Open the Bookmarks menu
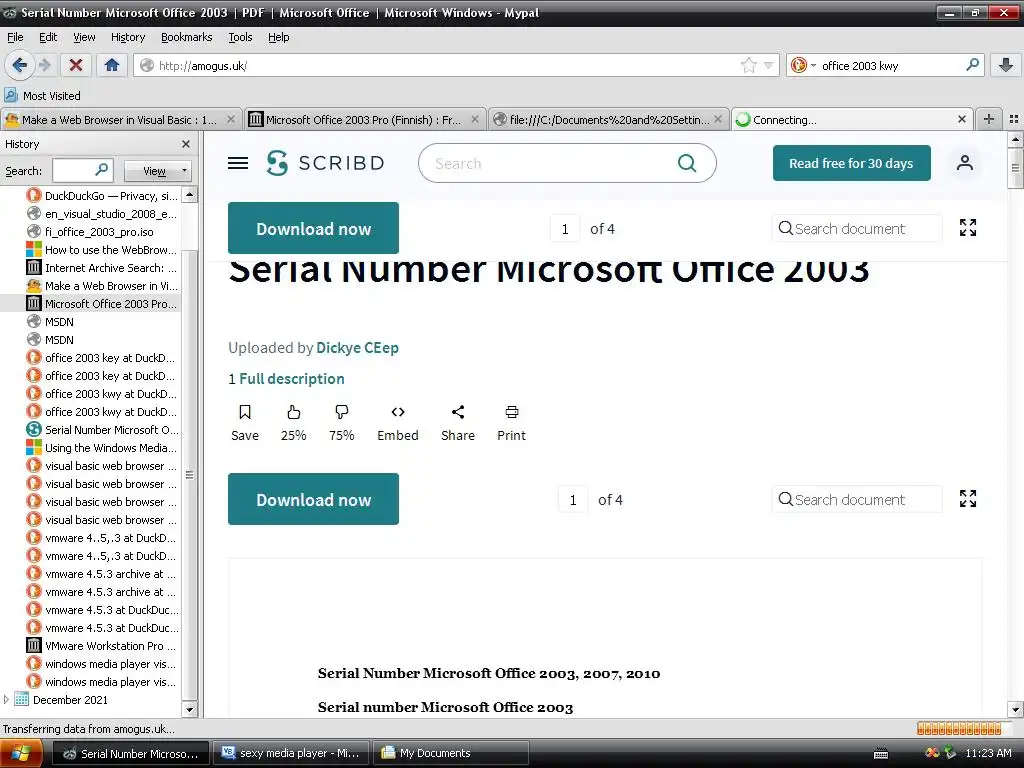Image resolution: width=1024 pixels, height=768 pixels. click(187, 37)
